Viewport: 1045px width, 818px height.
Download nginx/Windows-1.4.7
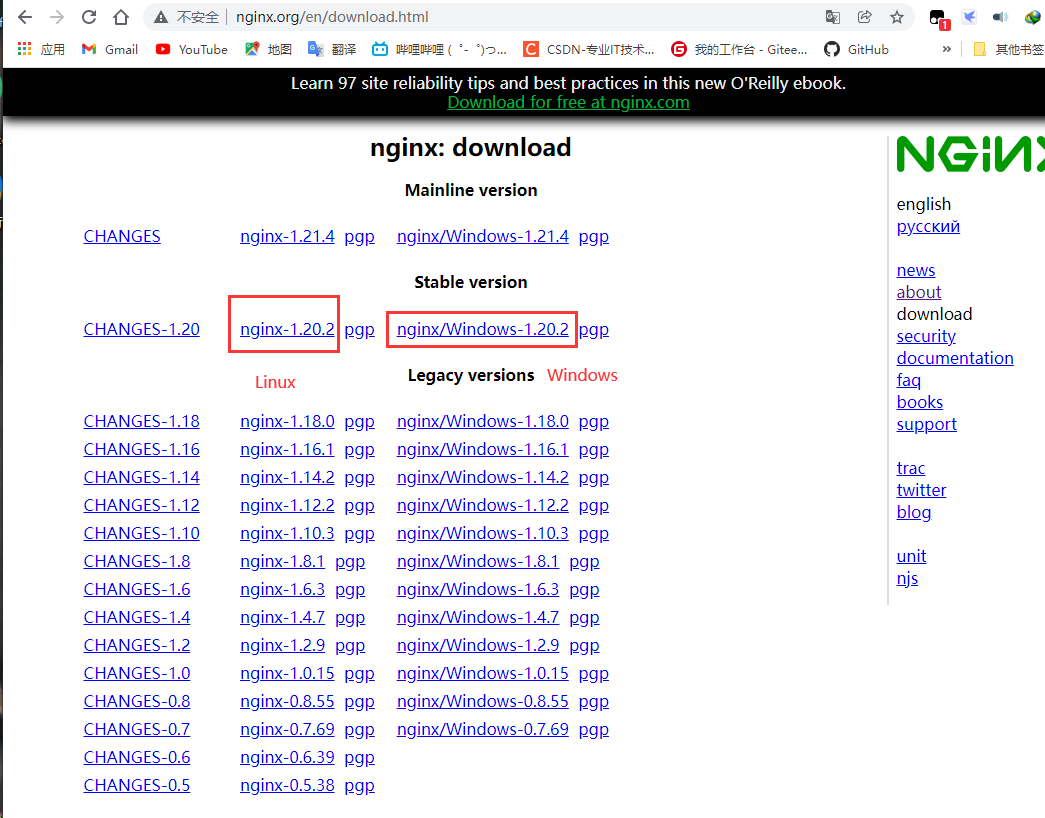(478, 617)
